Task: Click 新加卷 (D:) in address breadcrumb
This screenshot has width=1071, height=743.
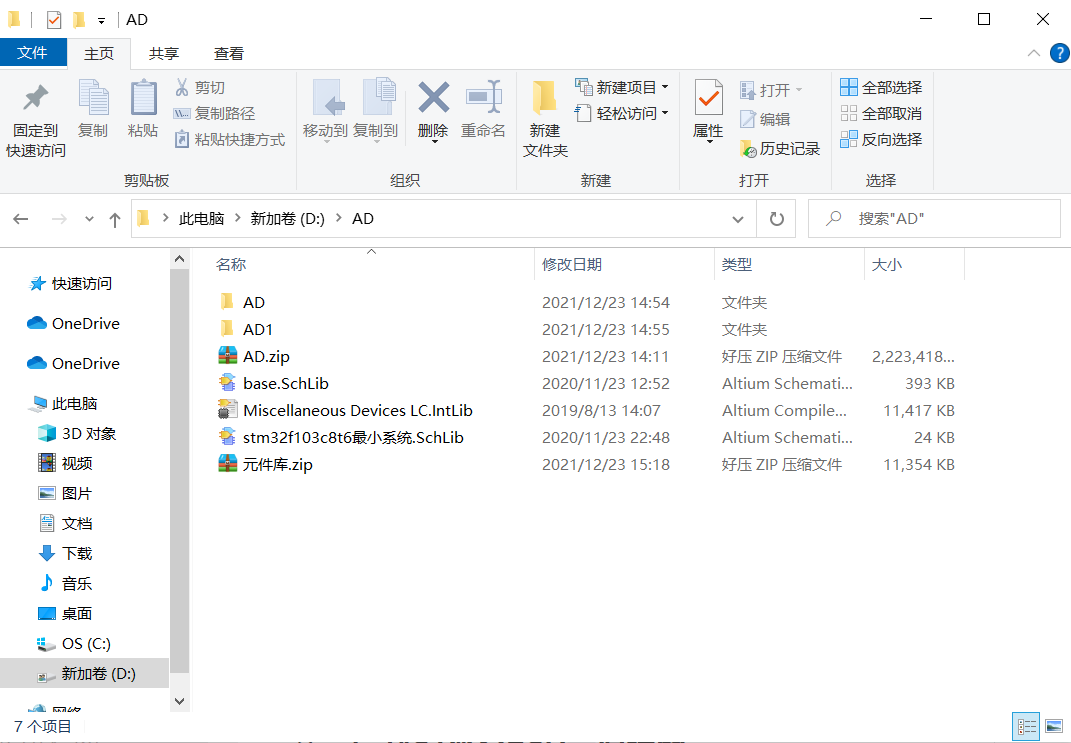Action: tap(288, 219)
